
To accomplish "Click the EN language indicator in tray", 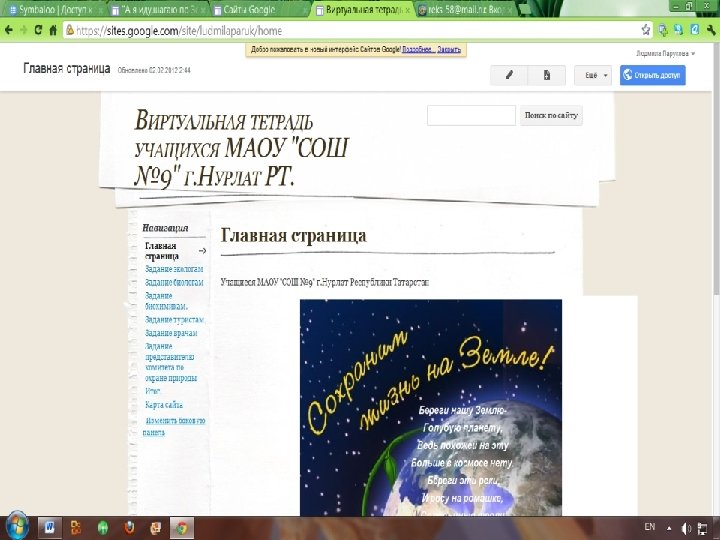I will 649,527.
